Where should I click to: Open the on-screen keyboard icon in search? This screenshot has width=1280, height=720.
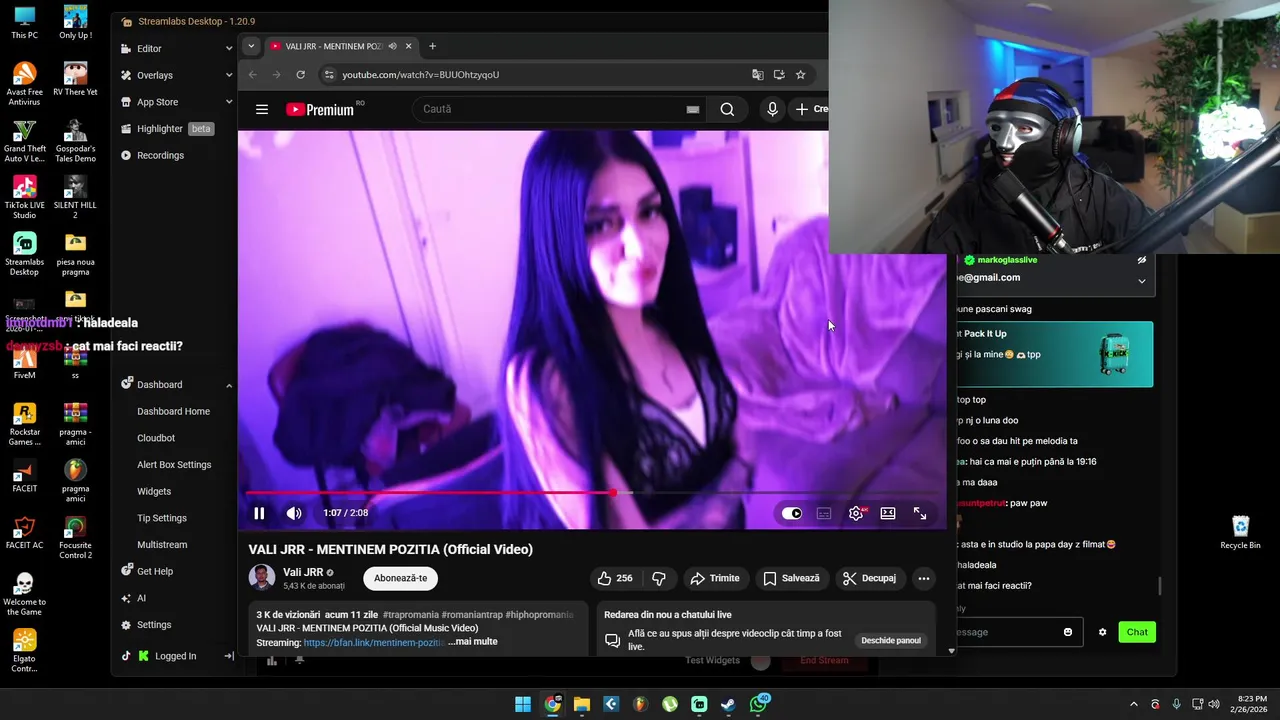pos(693,109)
